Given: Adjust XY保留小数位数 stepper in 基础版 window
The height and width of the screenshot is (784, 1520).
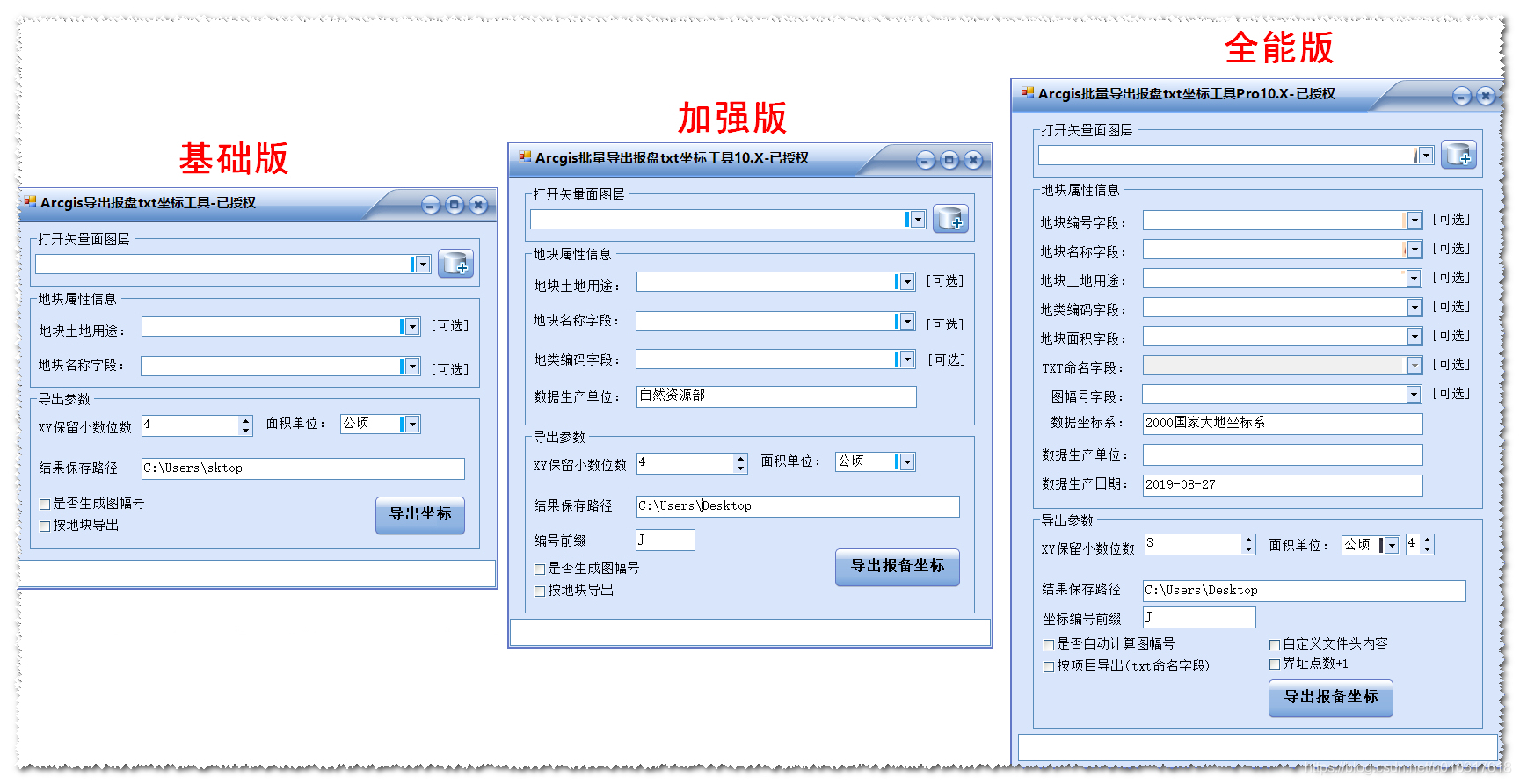Looking at the screenshot, I should click(x=245, y=426).
